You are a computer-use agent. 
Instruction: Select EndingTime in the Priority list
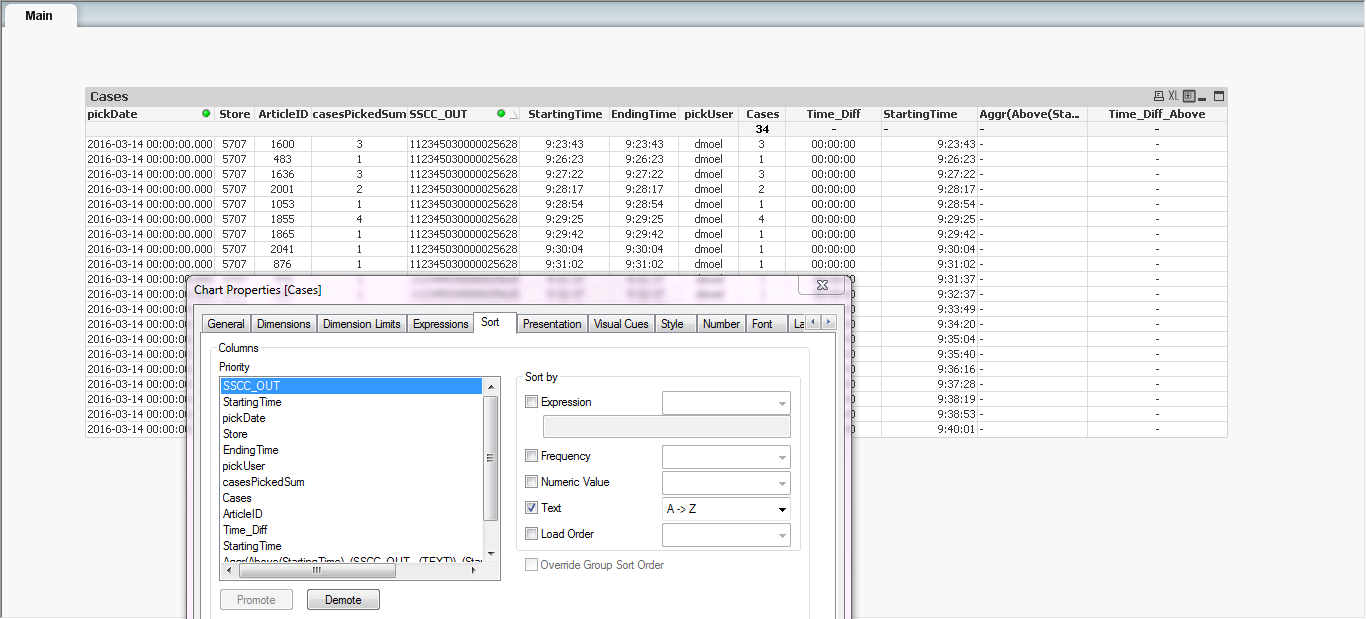251,450
